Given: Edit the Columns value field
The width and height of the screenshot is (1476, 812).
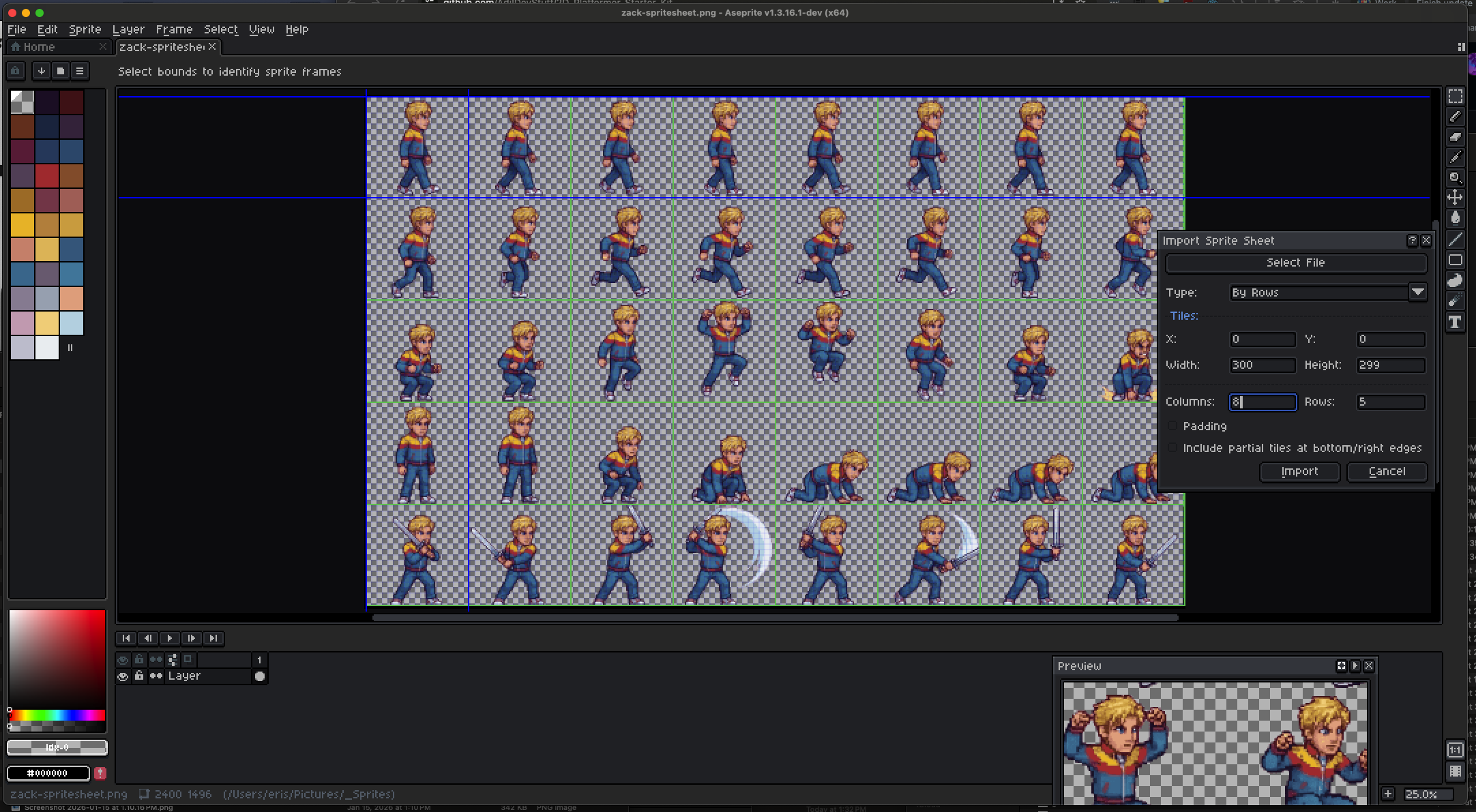Looking at the screenshot, I should pyautogui.click(x=1262, y=402).
